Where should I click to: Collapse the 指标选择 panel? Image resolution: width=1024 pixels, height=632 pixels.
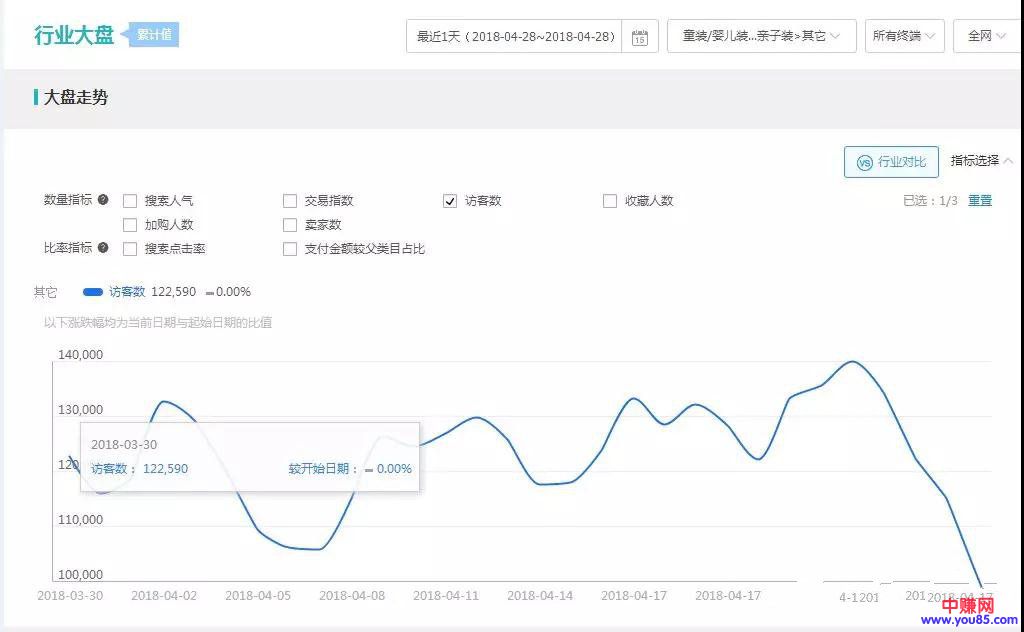(981, 161)
